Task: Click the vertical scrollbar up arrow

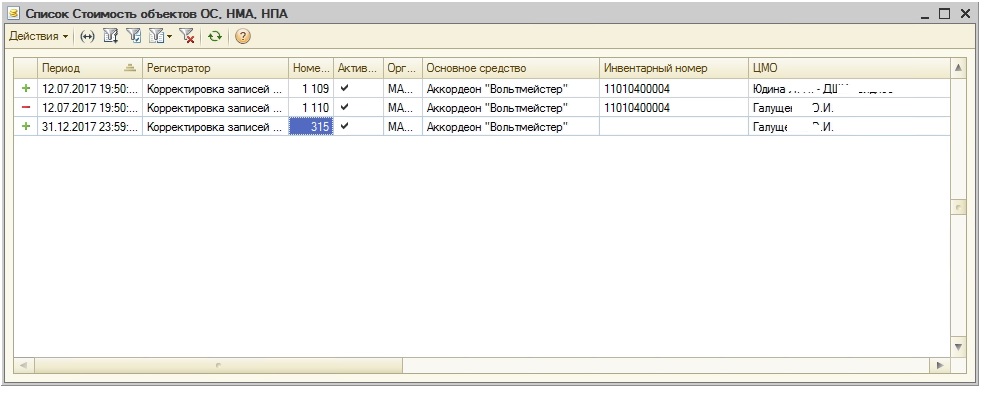Action: pyautogui.click(x=958, y=68)
